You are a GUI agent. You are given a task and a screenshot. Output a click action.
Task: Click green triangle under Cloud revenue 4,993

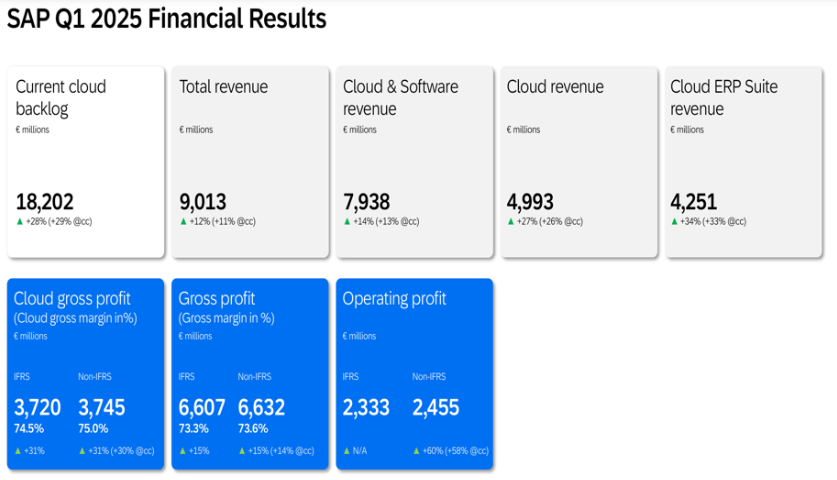[511, 221]
